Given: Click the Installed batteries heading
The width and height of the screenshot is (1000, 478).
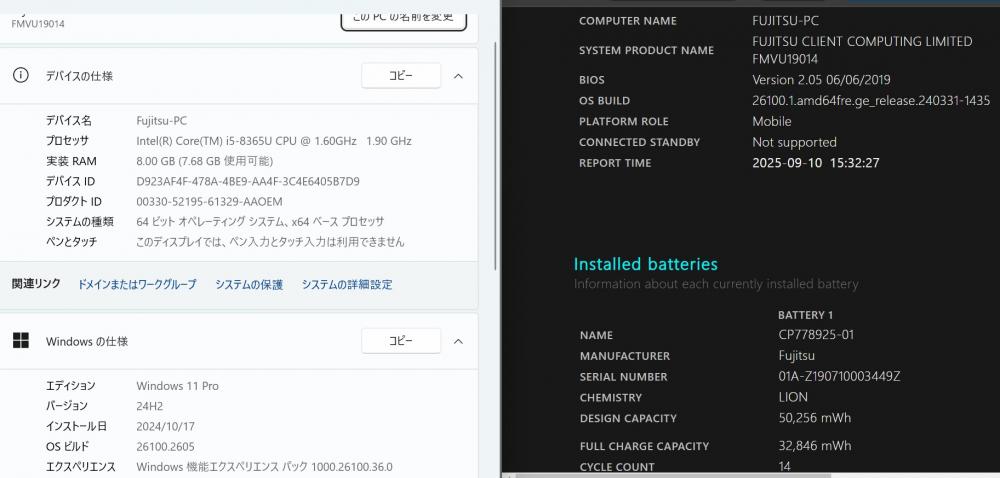Looking at the screenshot, I should tap(645, 264).
